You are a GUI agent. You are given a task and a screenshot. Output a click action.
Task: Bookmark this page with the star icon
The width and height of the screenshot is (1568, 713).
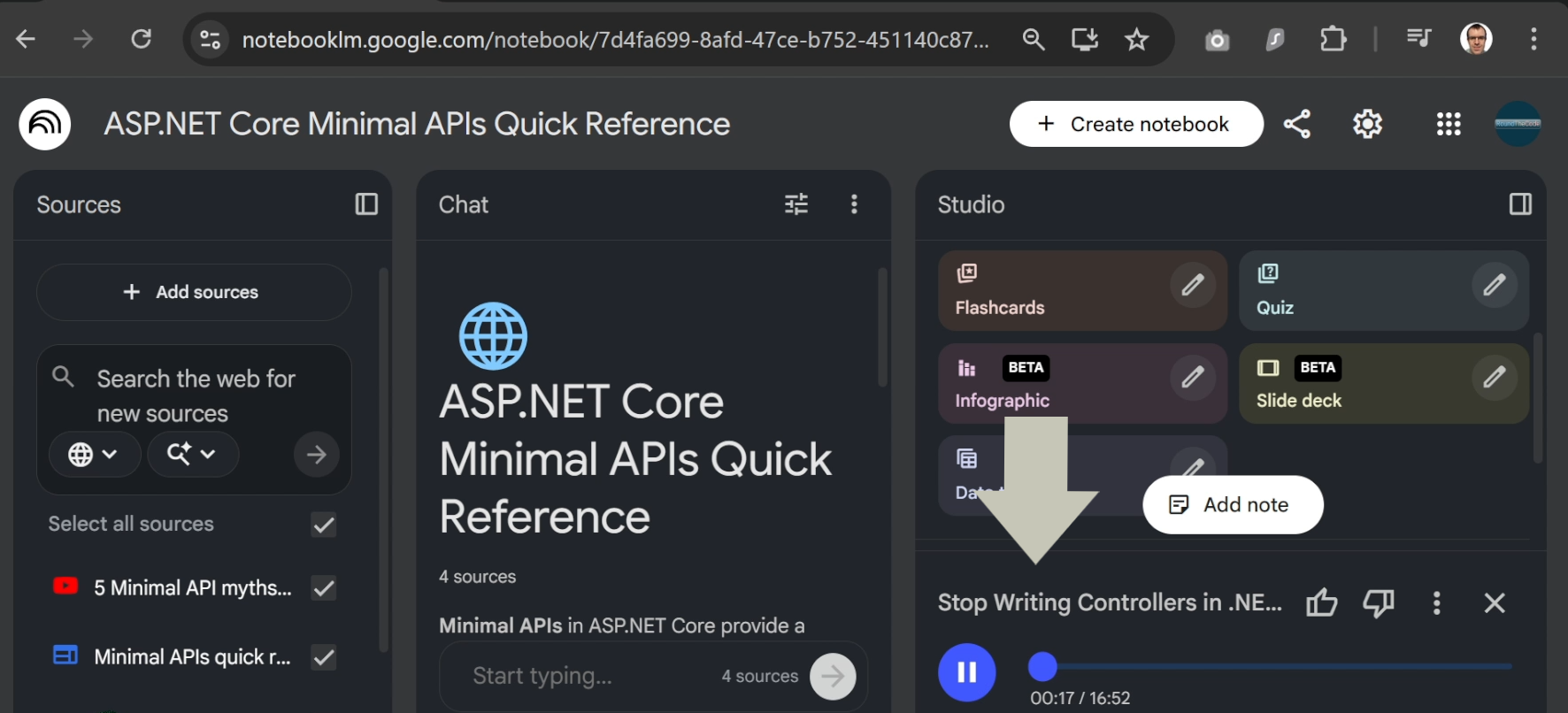(1136, 39)
